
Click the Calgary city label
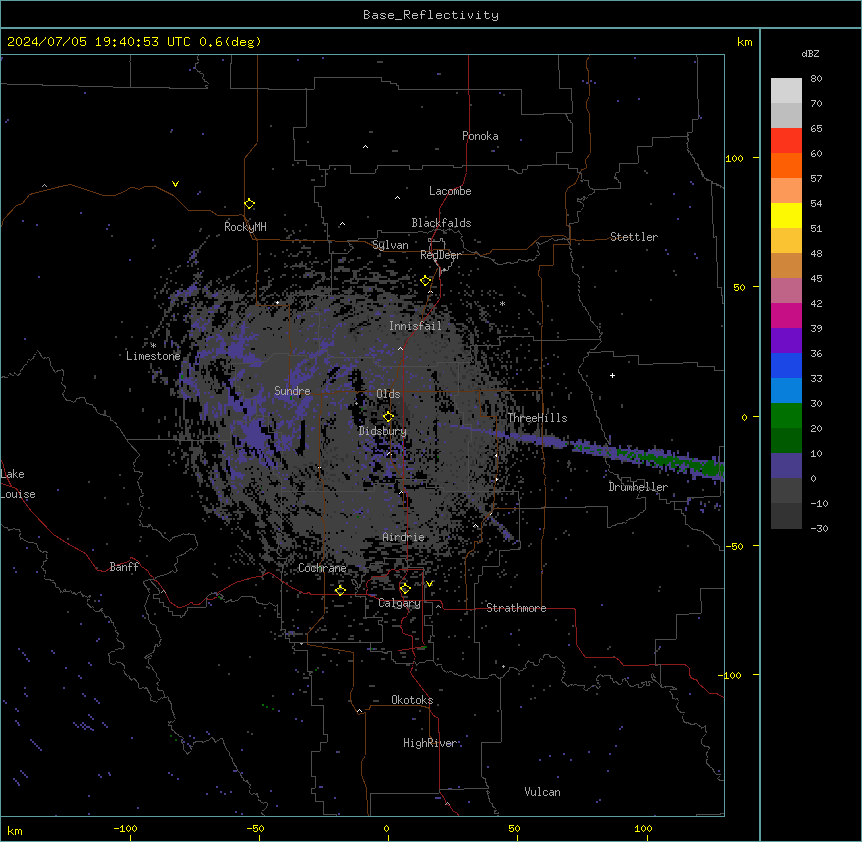(399, 603)
